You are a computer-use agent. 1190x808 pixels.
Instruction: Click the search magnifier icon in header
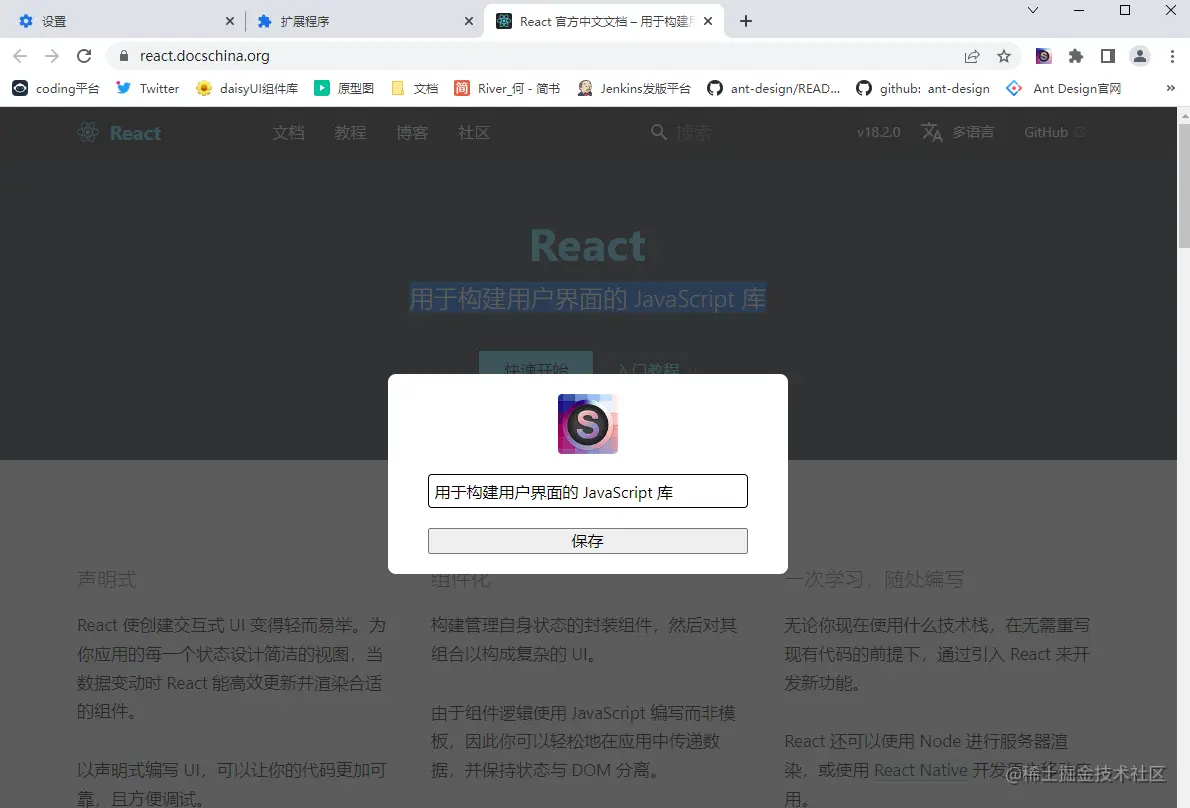[x=659, y=132]
